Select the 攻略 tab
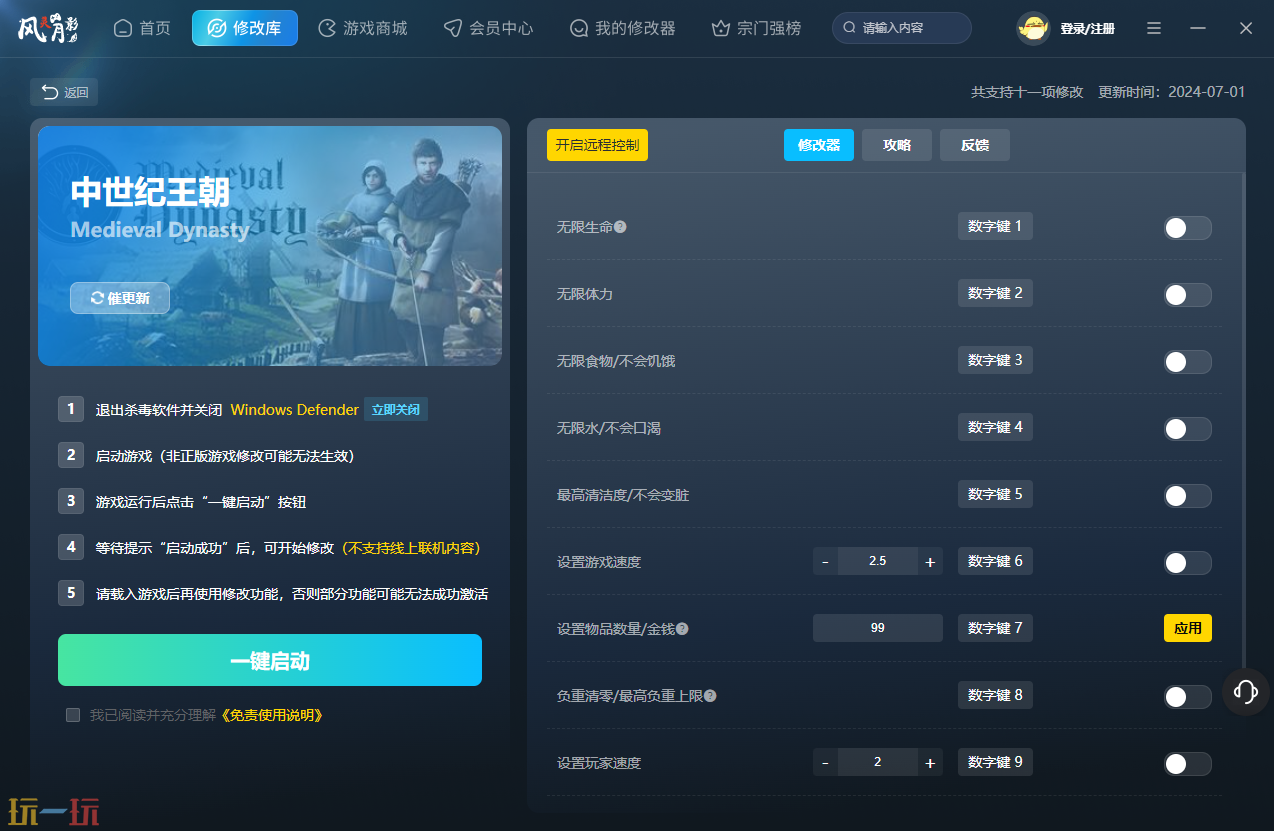The width and height of the screenshot is (1274, 831). coord(897,145)
